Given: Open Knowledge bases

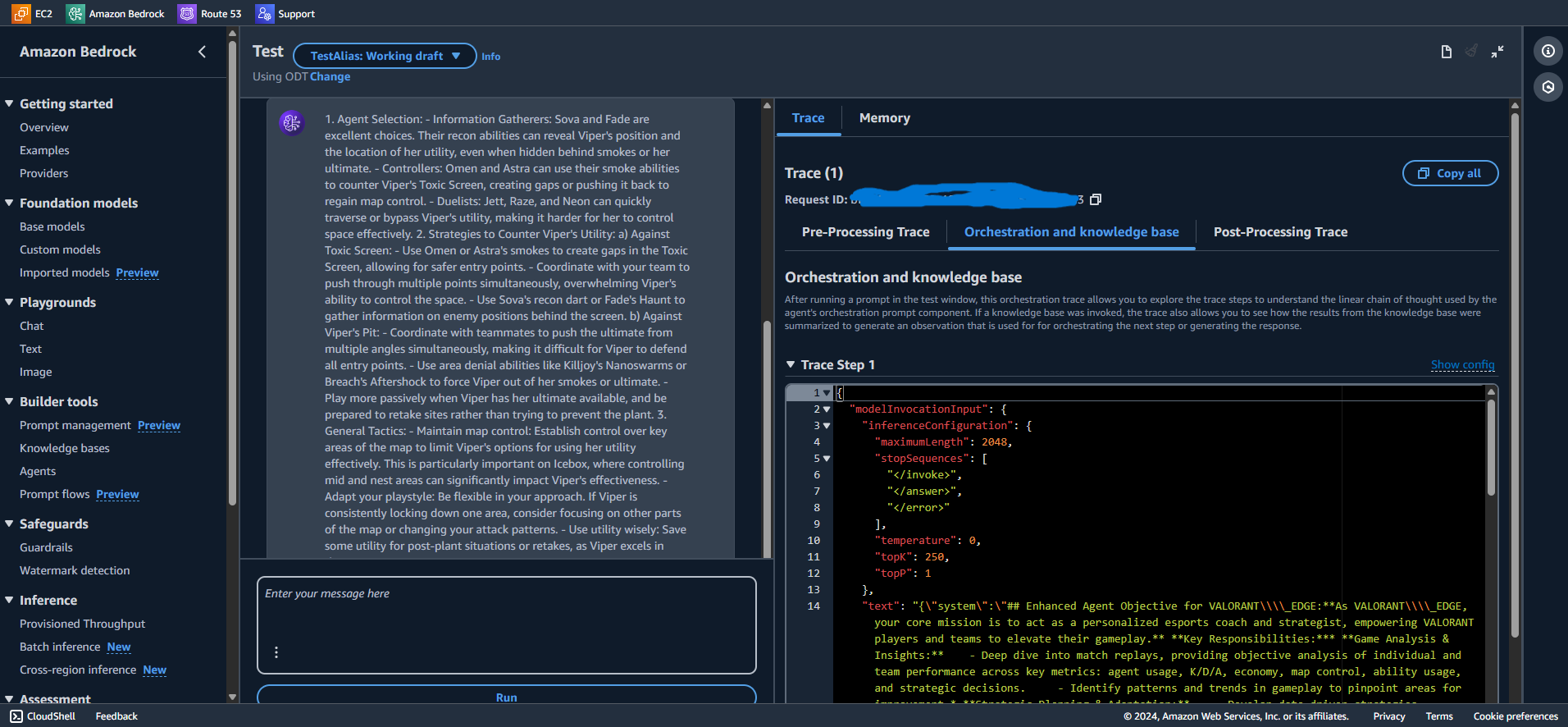Looking at the screenshot, I should click(65, 448).
